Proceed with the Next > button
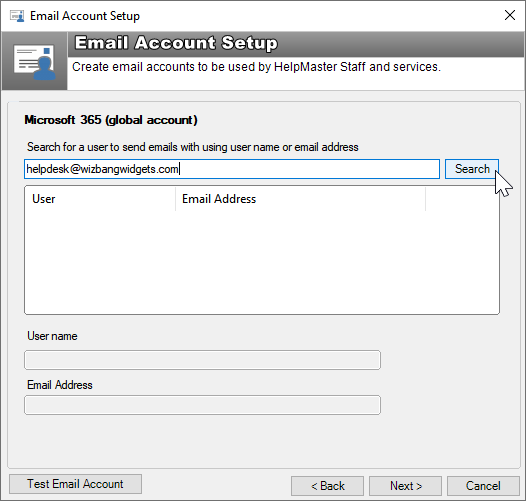526x501 pixels. tap(405, 486)
